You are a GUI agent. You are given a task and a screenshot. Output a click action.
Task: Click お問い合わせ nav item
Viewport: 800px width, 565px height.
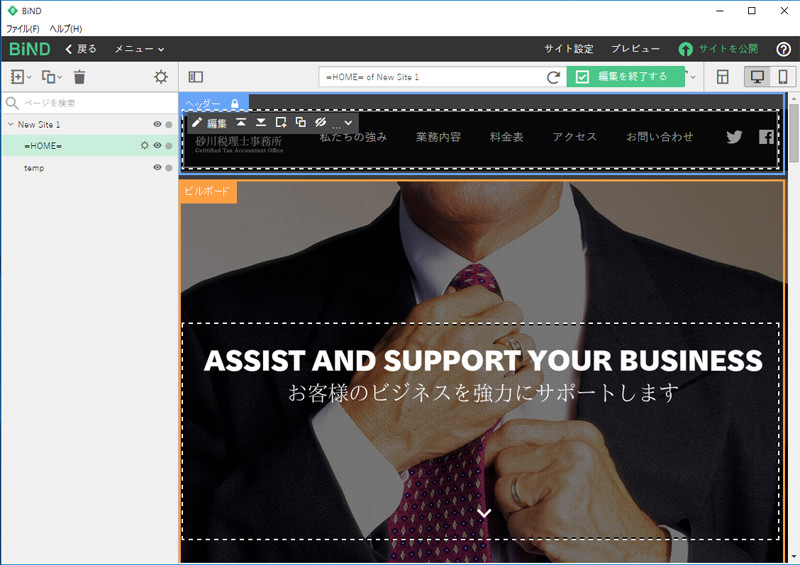pos(660,137)
